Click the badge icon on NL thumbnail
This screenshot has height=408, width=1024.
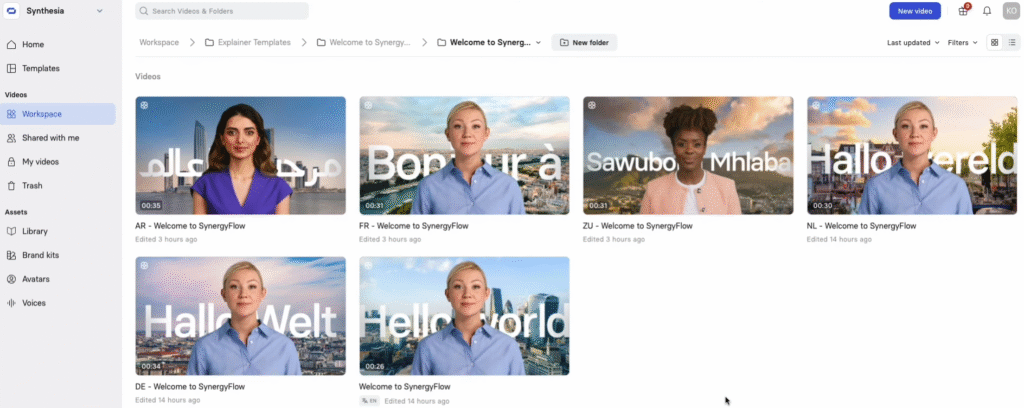click(x=816, y=104)
